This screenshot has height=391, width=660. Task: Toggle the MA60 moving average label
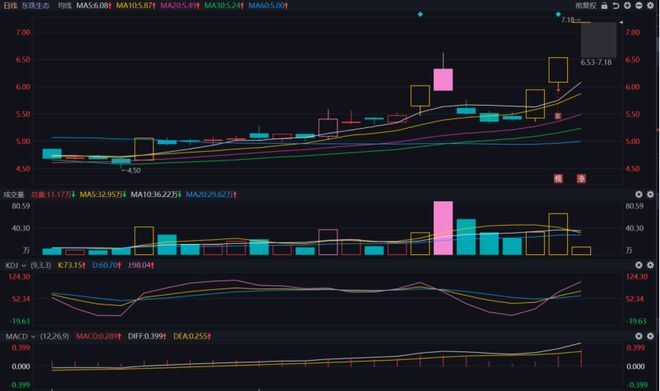[x=268, y=5]
